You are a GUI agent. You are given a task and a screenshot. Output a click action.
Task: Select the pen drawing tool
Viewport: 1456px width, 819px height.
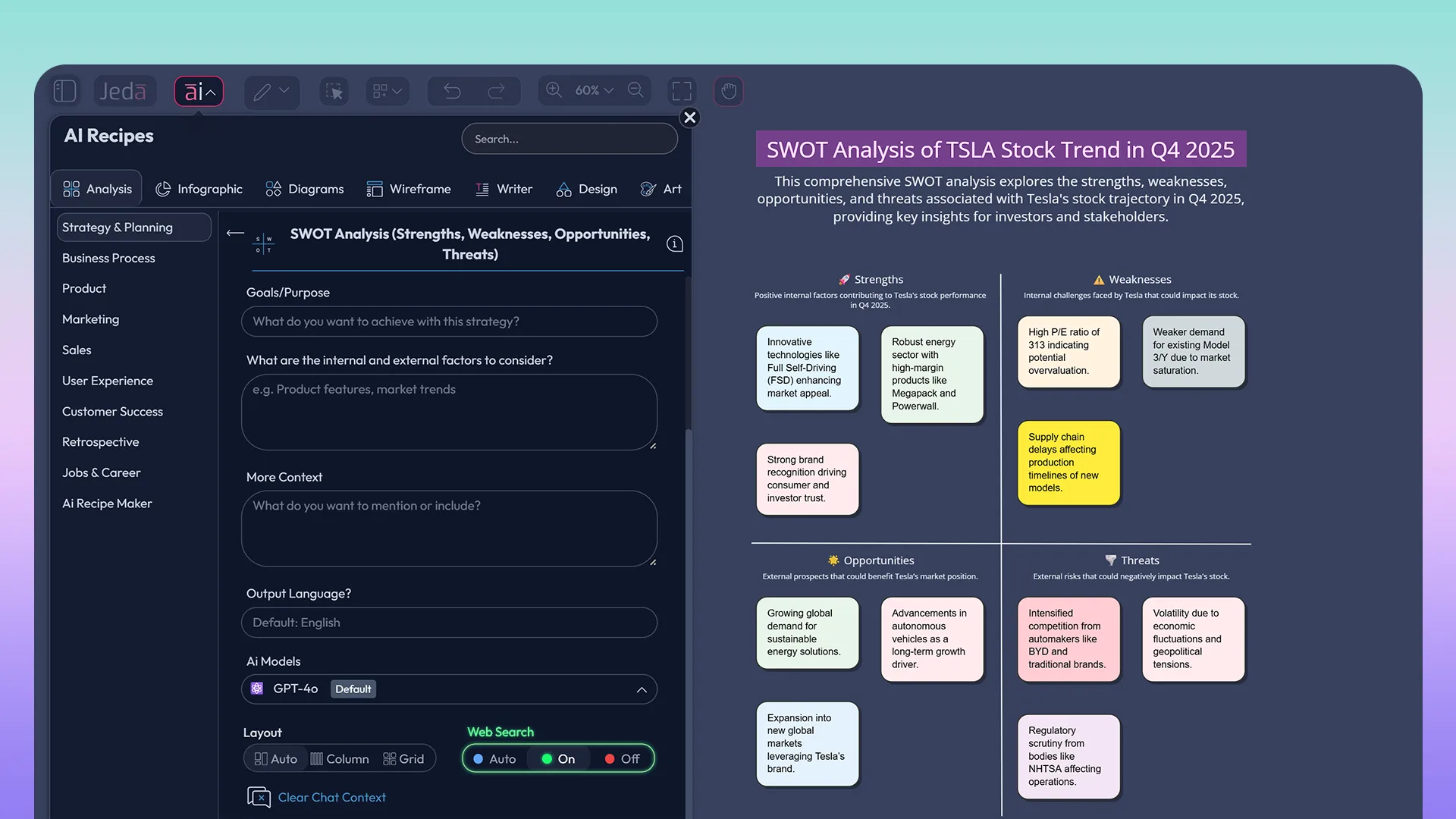point(263,91)
